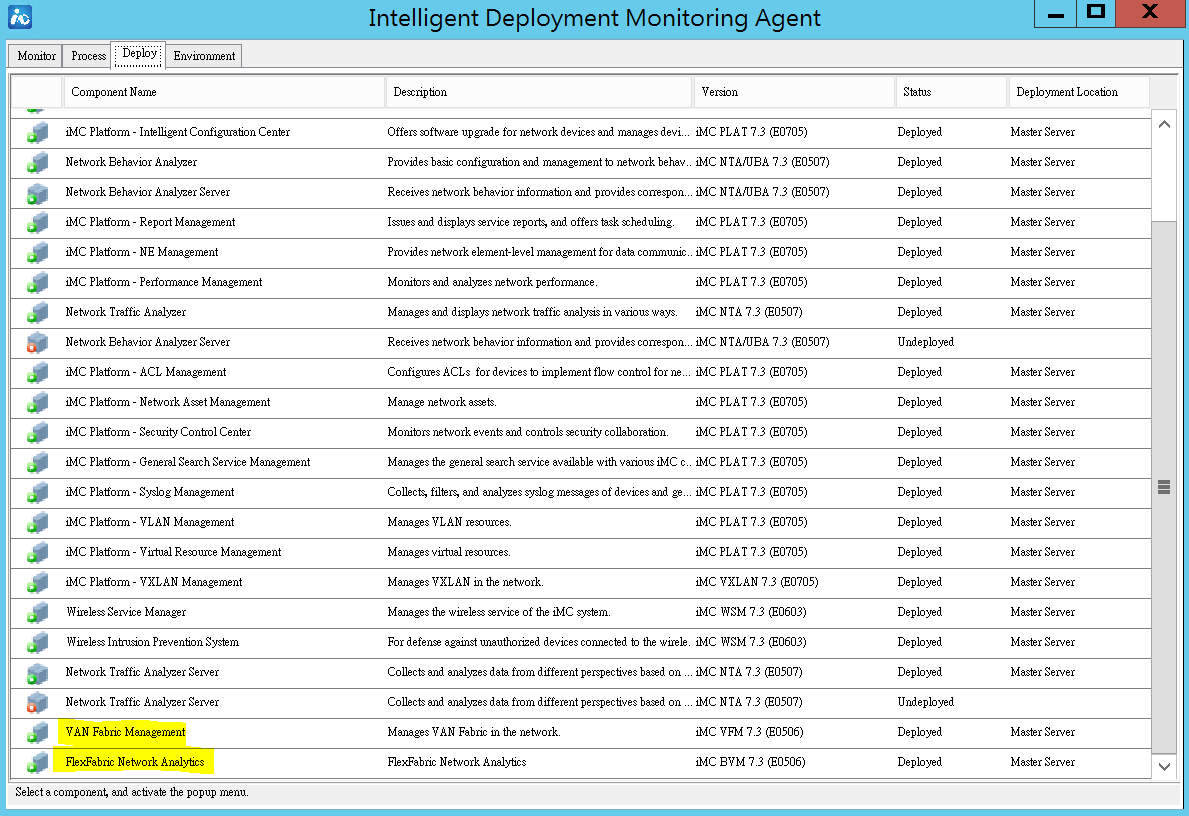Click icon of VLAN Management row

coord(37,523)
